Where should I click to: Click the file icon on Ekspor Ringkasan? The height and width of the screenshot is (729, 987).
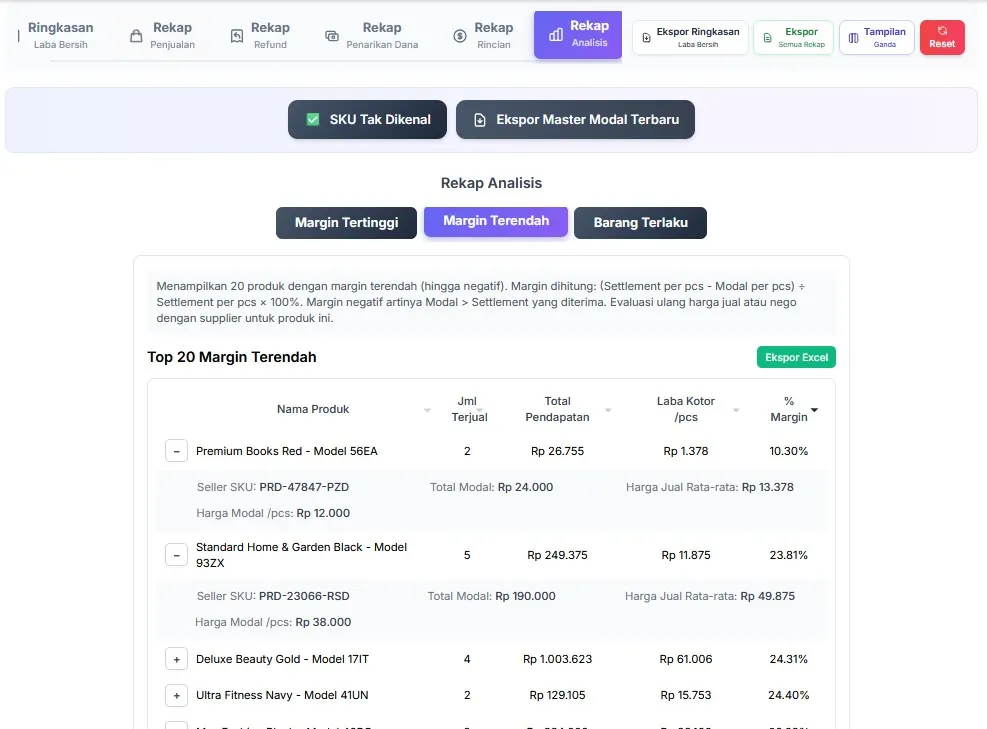(x=646, y=38)
